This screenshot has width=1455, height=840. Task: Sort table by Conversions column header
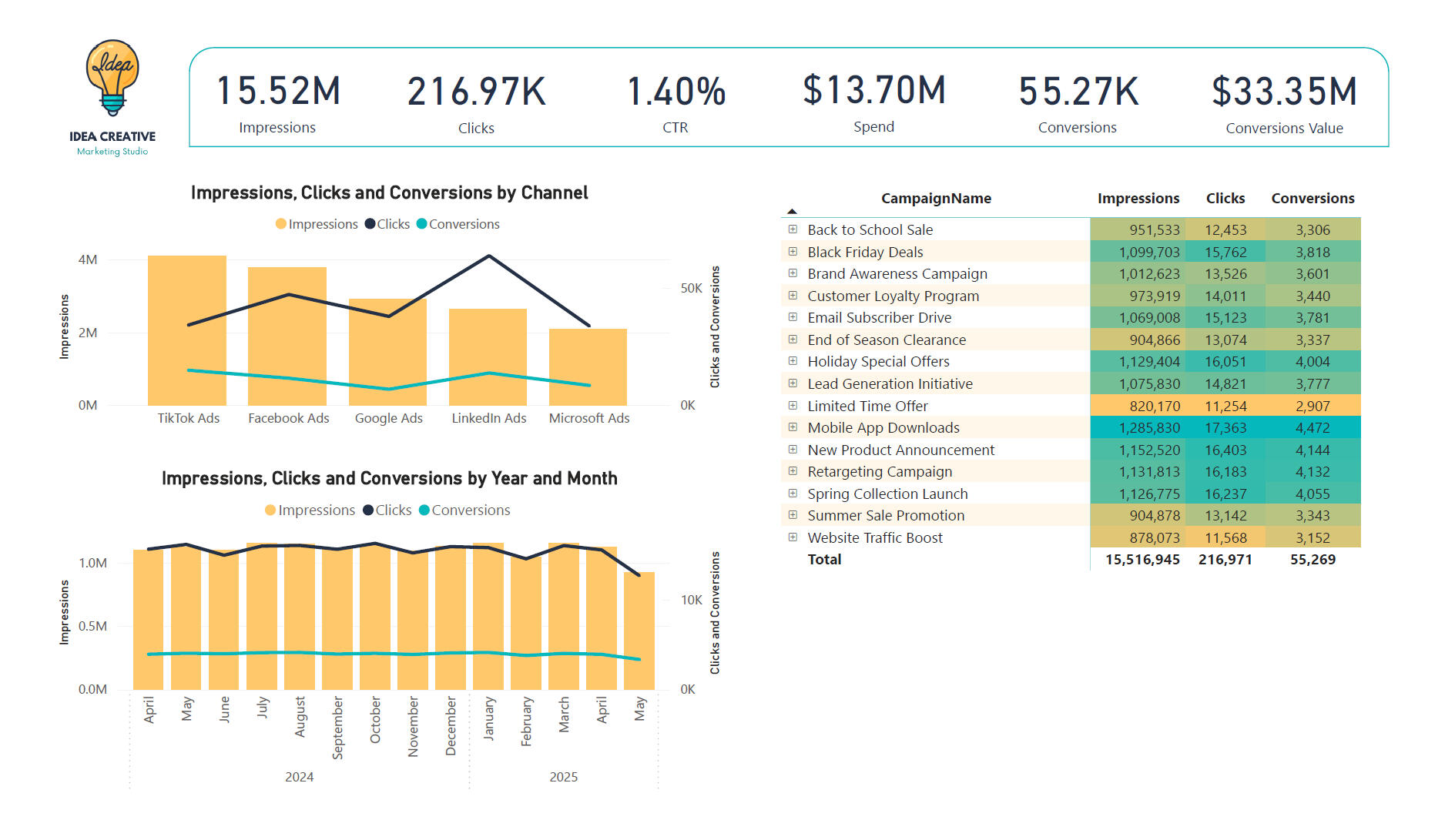coord(1312,199)
